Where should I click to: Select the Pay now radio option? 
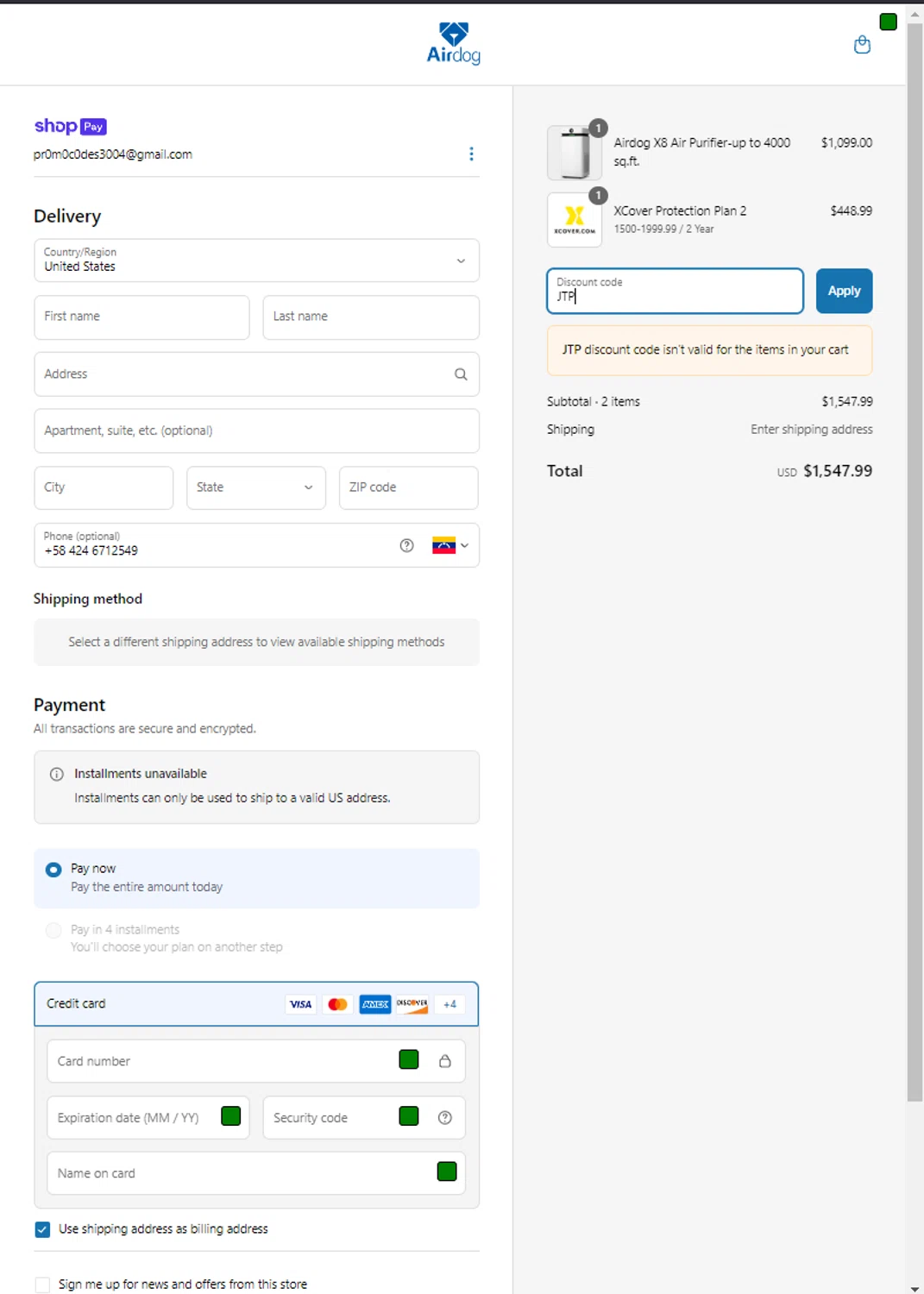coord(53,870)
